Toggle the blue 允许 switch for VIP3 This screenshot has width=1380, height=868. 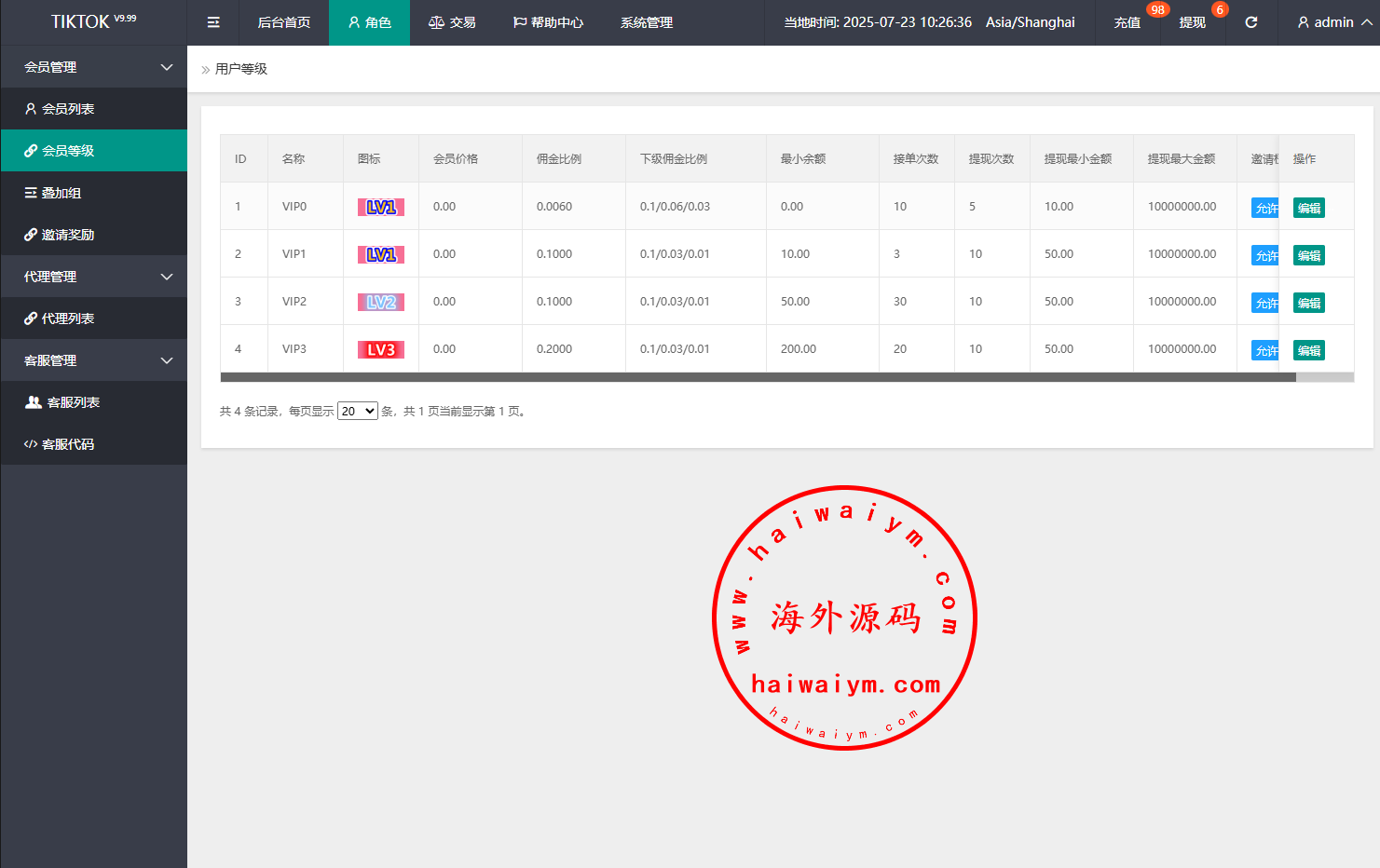point(1264,350)
